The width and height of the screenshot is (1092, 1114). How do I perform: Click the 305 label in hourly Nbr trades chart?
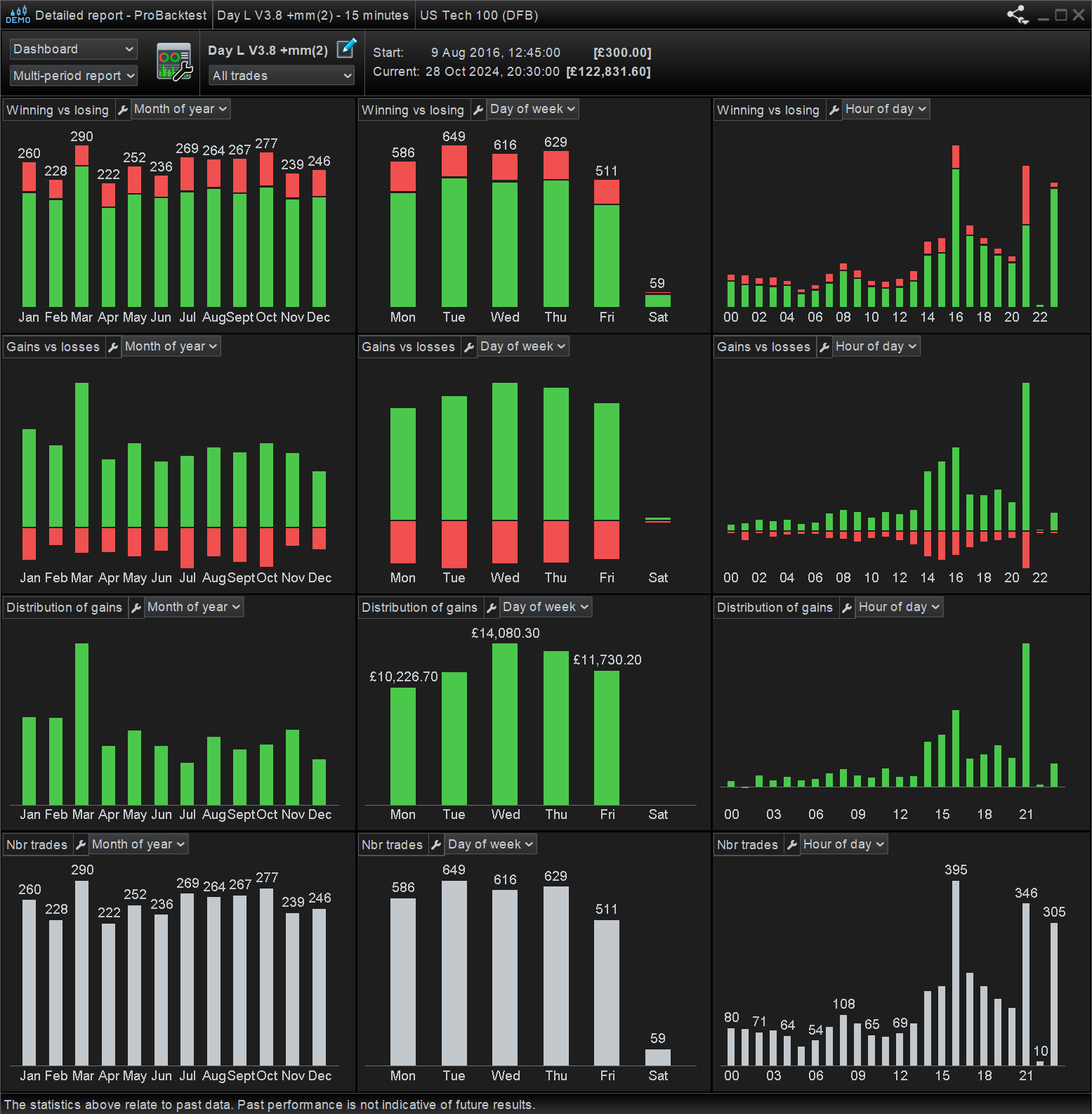coord(1054,912)
